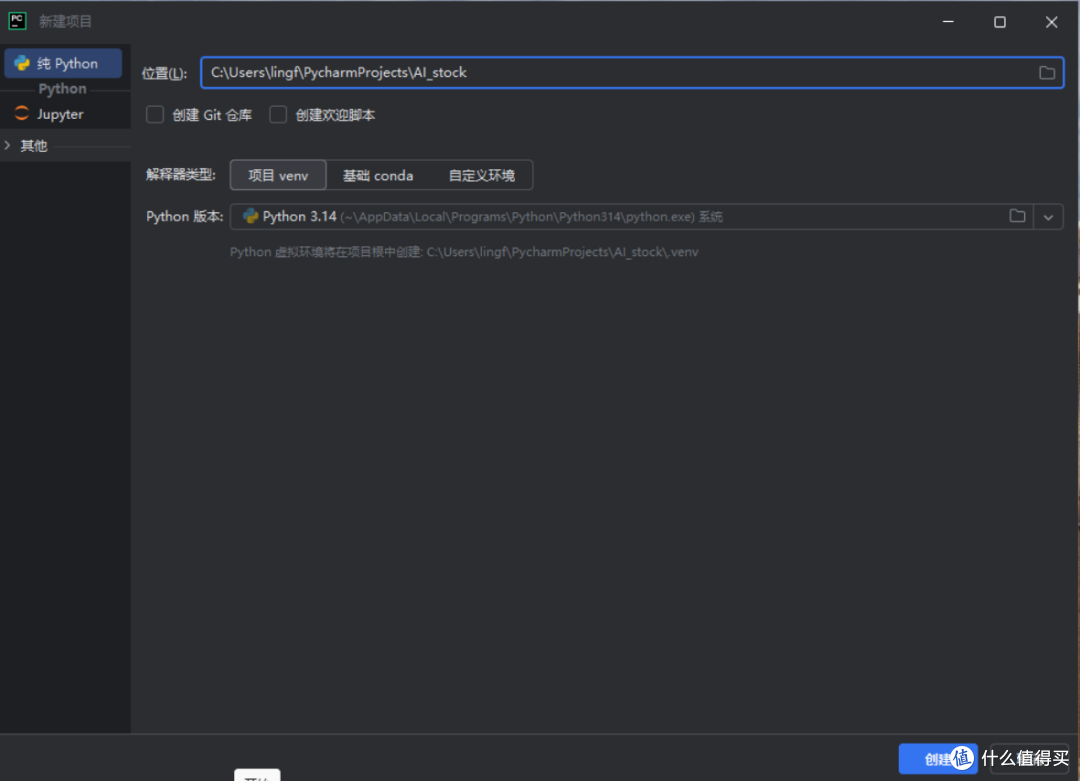The image size is (1080, 781).
Task: Tick the 创建欢迎脚本 checkbox
Action: point(278,115)
